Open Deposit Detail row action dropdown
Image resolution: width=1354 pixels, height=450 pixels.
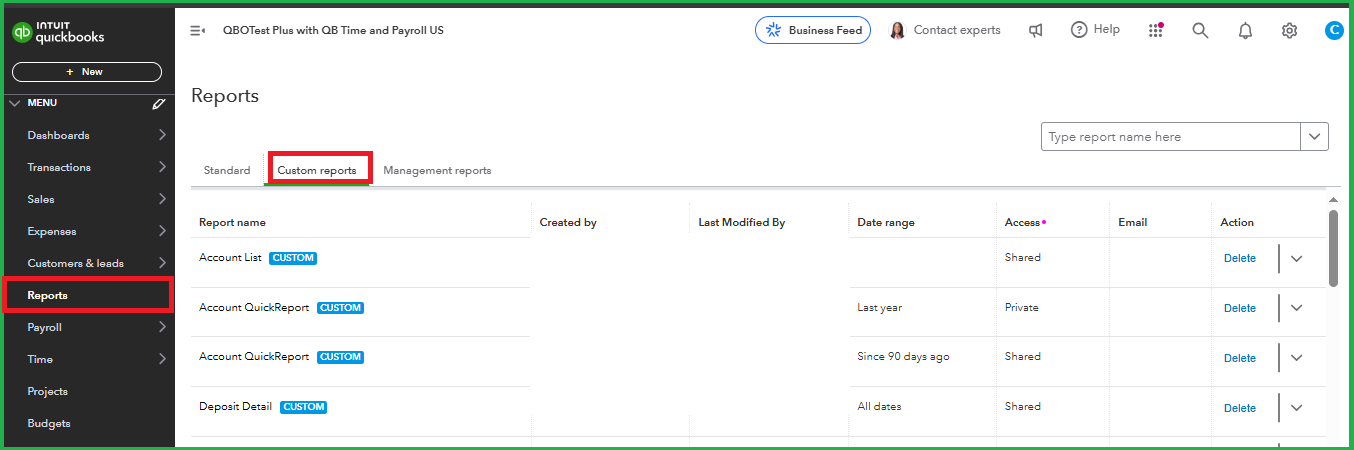point(1297,407)
